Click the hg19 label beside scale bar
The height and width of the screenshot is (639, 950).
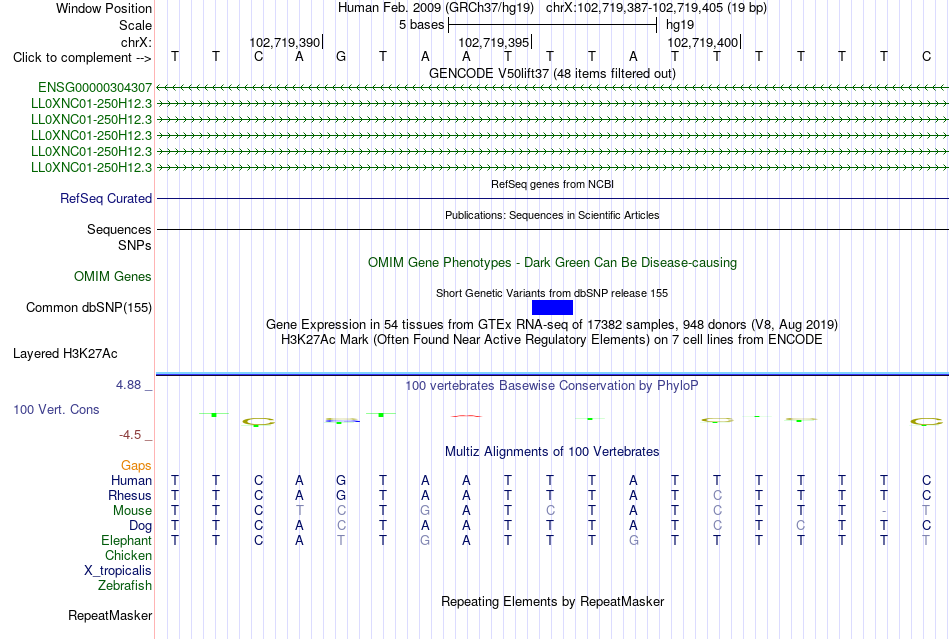[680, 25]
